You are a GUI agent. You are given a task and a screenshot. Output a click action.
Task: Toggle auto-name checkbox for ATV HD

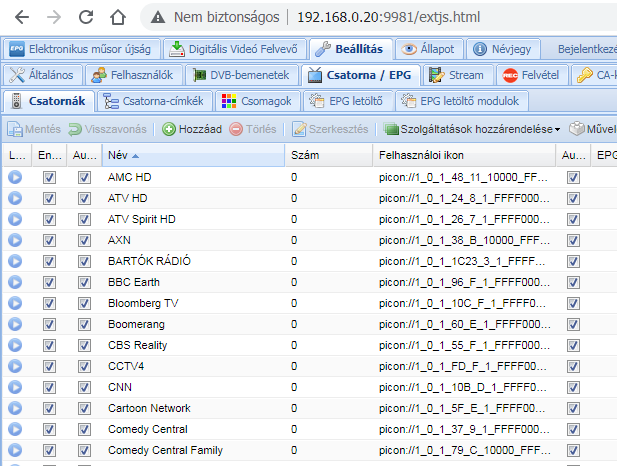pyautogui.click(x=84, y=198)
